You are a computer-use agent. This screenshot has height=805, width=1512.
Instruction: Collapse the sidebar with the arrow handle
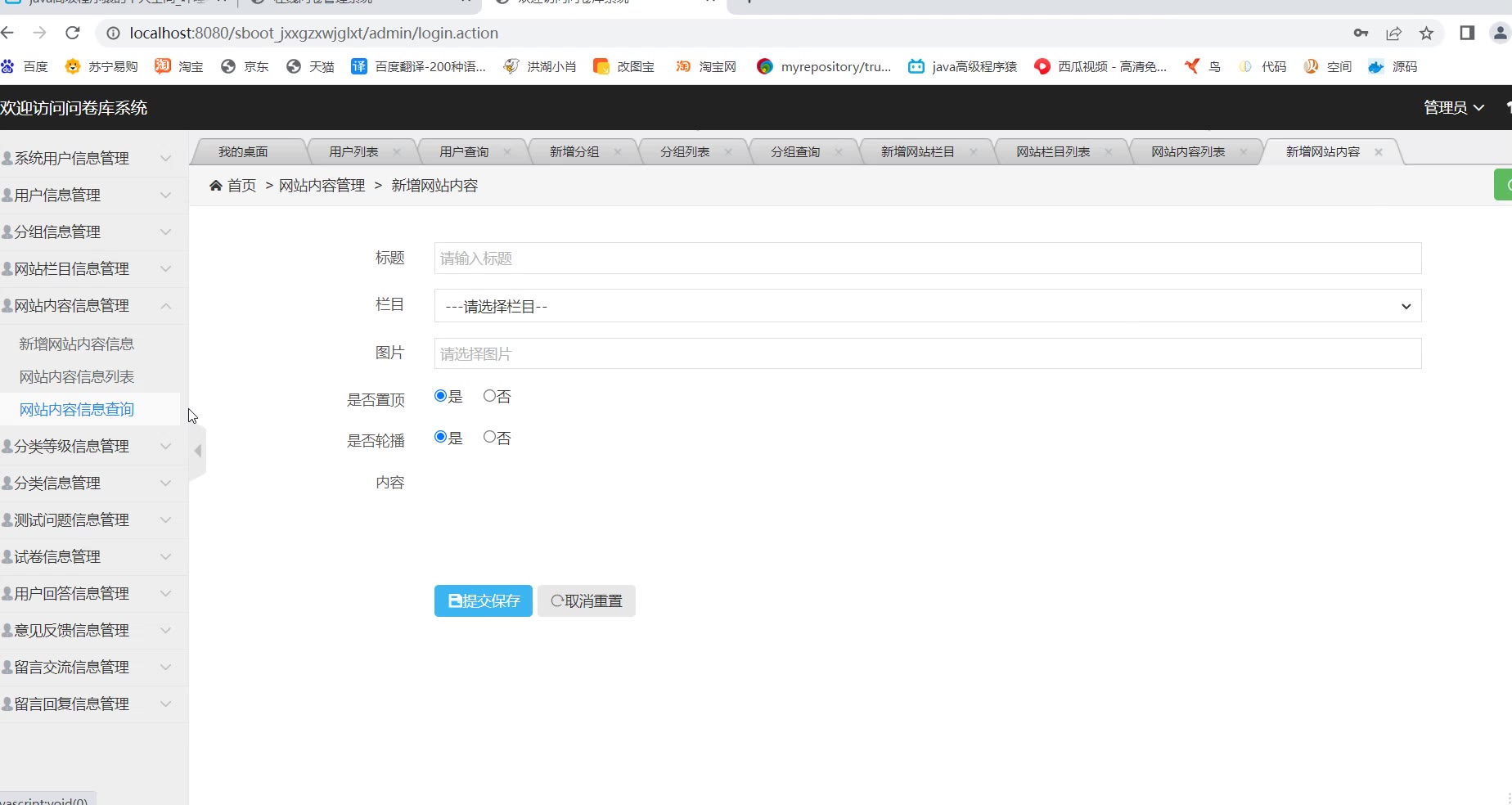click(x=197, y=451)
